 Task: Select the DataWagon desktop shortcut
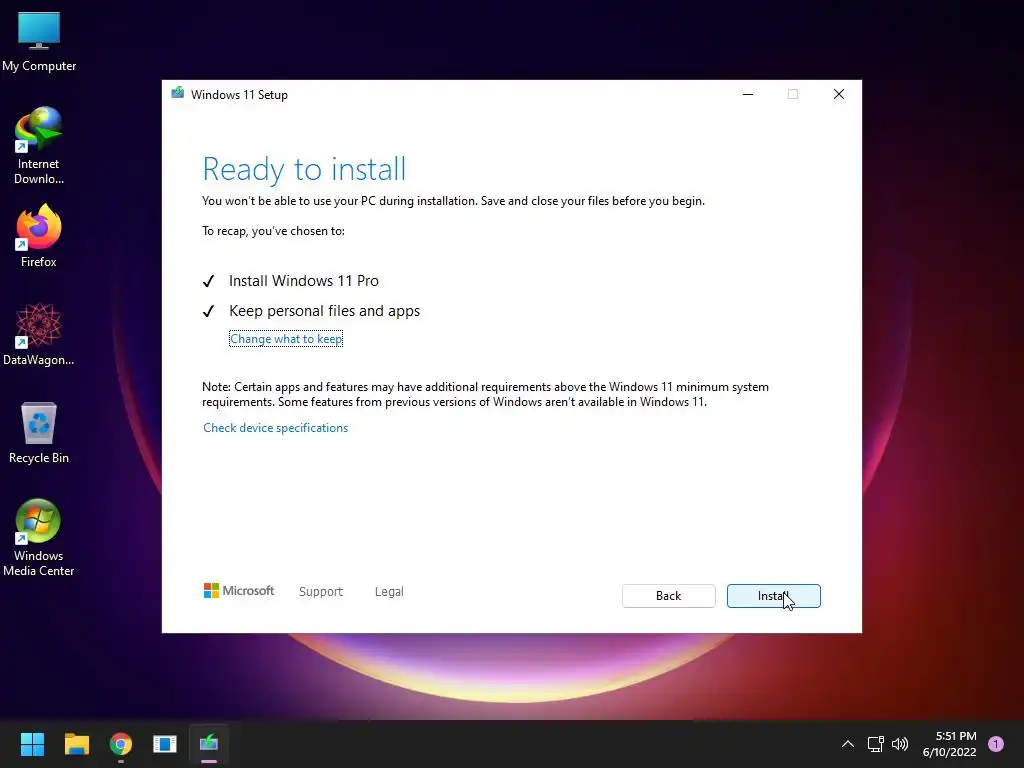39,334
